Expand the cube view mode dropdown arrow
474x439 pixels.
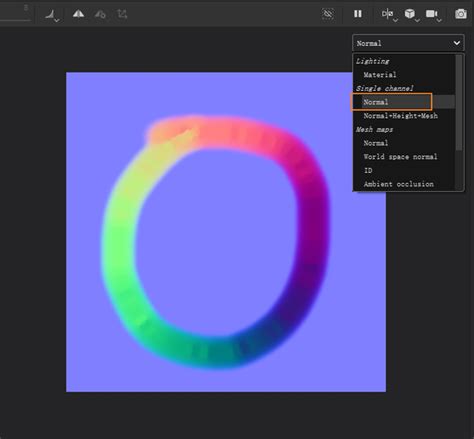[x=417, y=20]
